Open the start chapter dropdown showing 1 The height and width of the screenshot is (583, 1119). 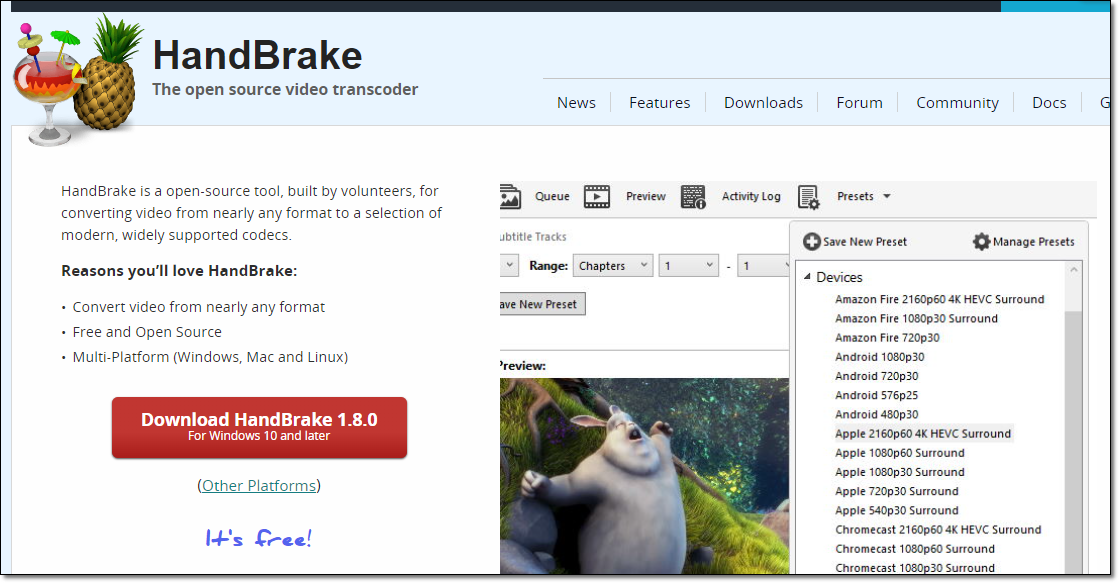click(689, 265)
